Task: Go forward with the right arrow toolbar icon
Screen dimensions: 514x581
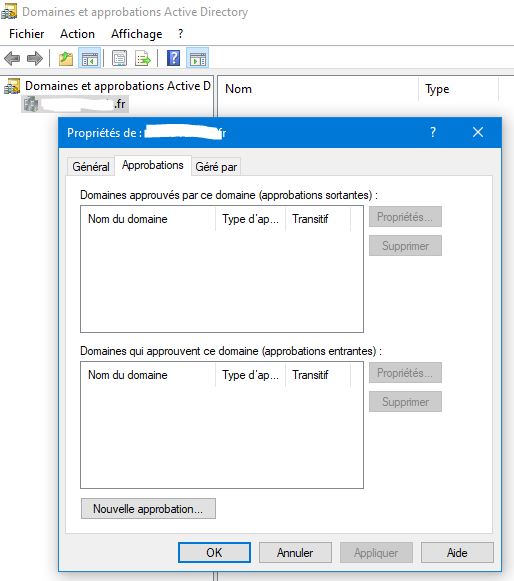Action: (x=35, y=58)
